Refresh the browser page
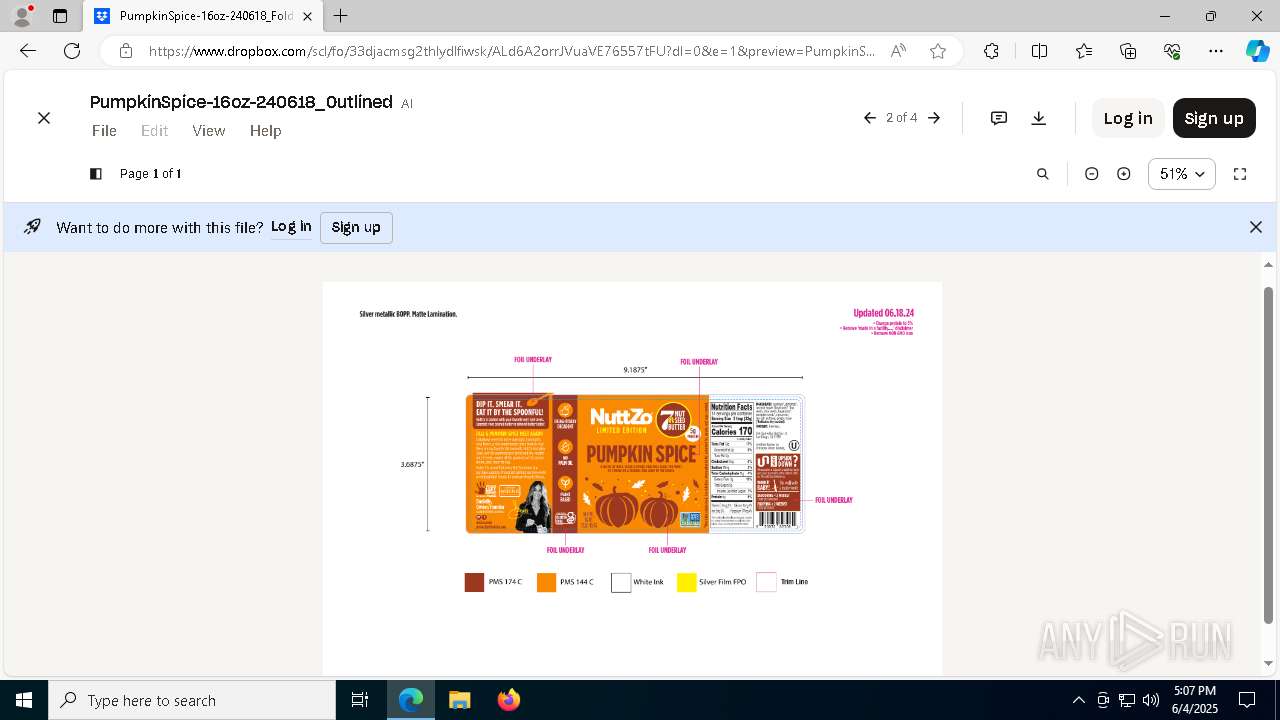This screenshot has height=720, width=1280. [x=72, y=51]
